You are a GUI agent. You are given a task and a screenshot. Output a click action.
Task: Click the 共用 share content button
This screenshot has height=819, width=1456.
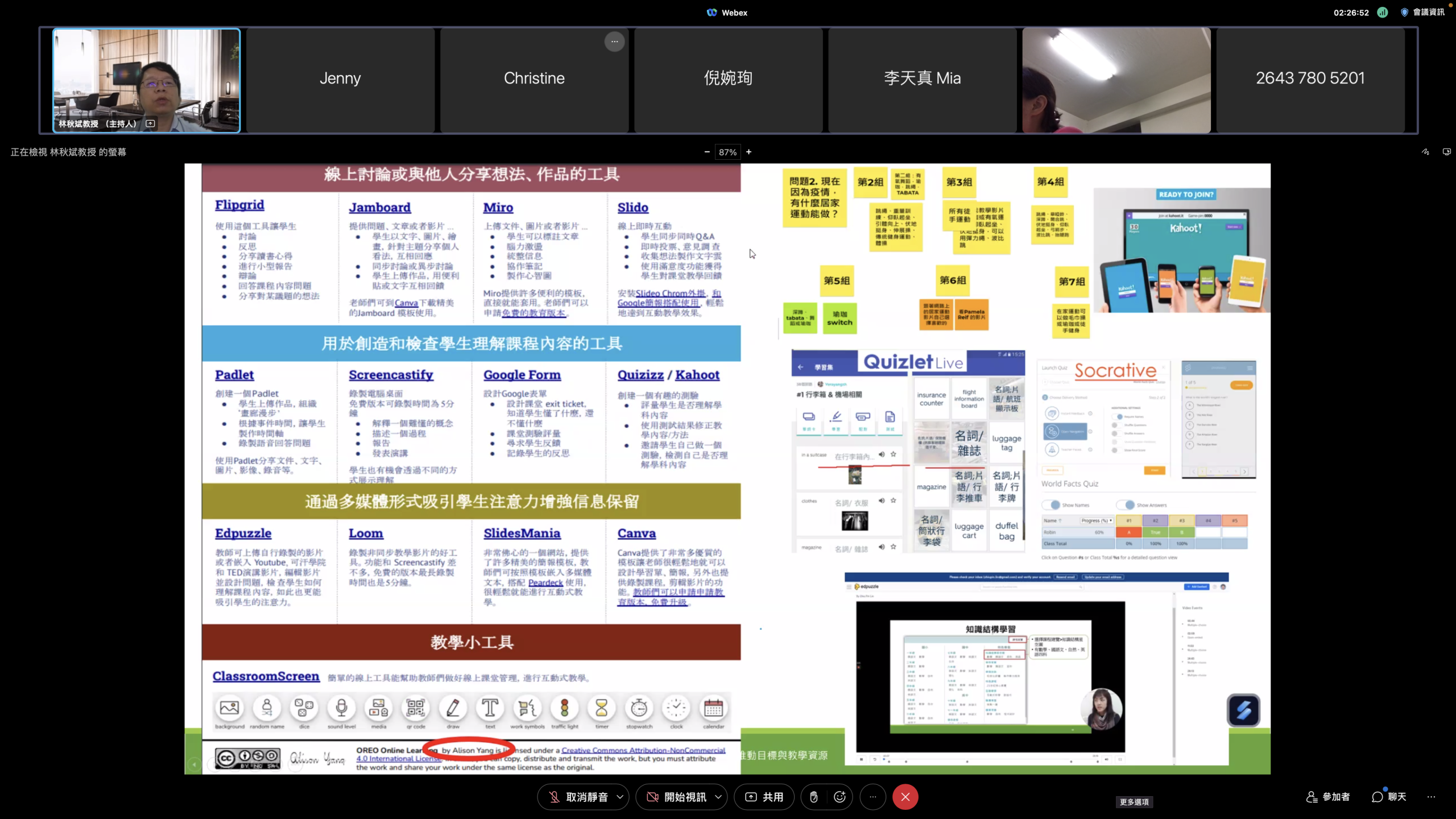click(764, 797)
